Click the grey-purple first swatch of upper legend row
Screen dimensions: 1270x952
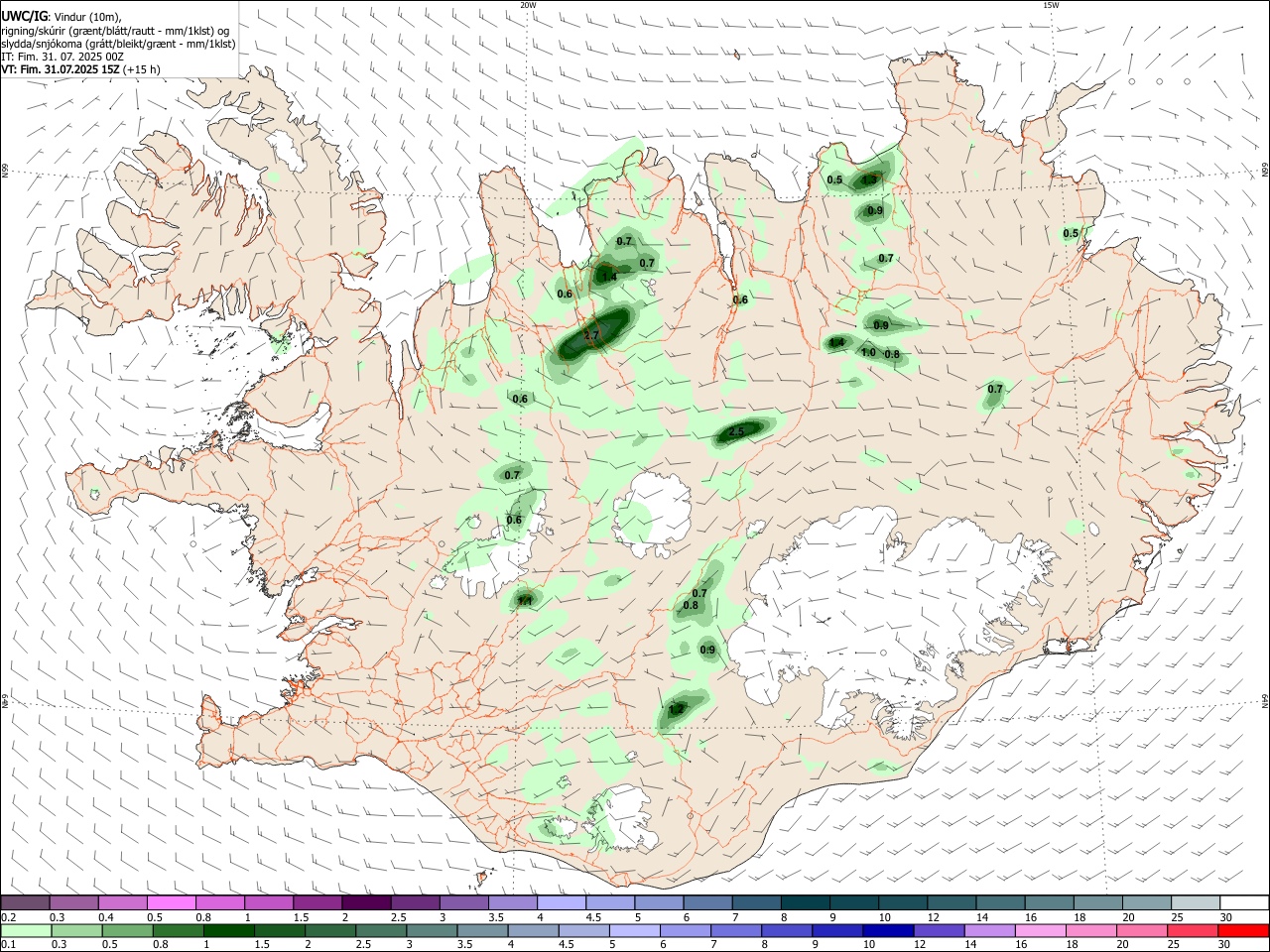coord(25,903)
